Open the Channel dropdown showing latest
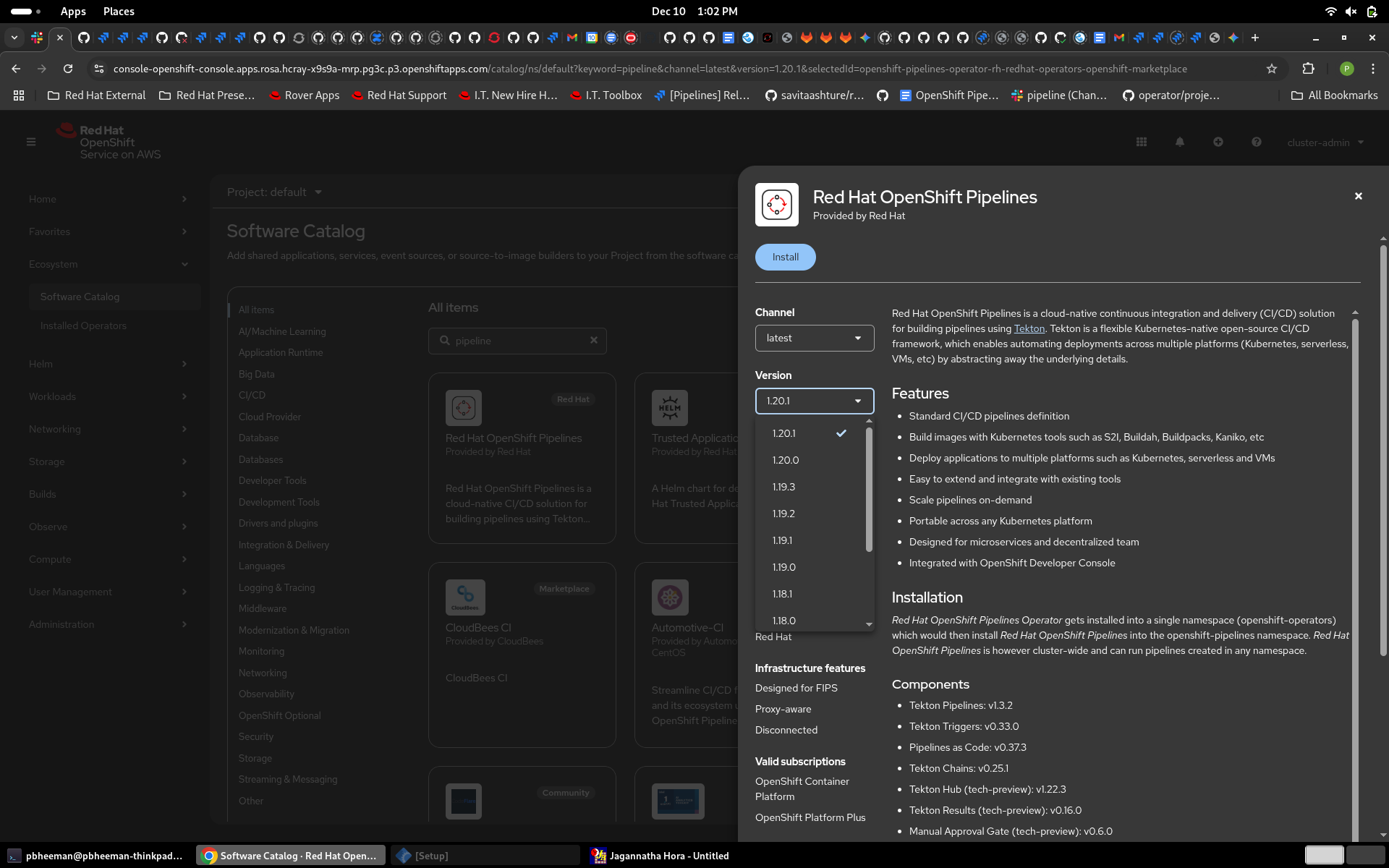Screen dimensions: 1389x868 point(814,338)
